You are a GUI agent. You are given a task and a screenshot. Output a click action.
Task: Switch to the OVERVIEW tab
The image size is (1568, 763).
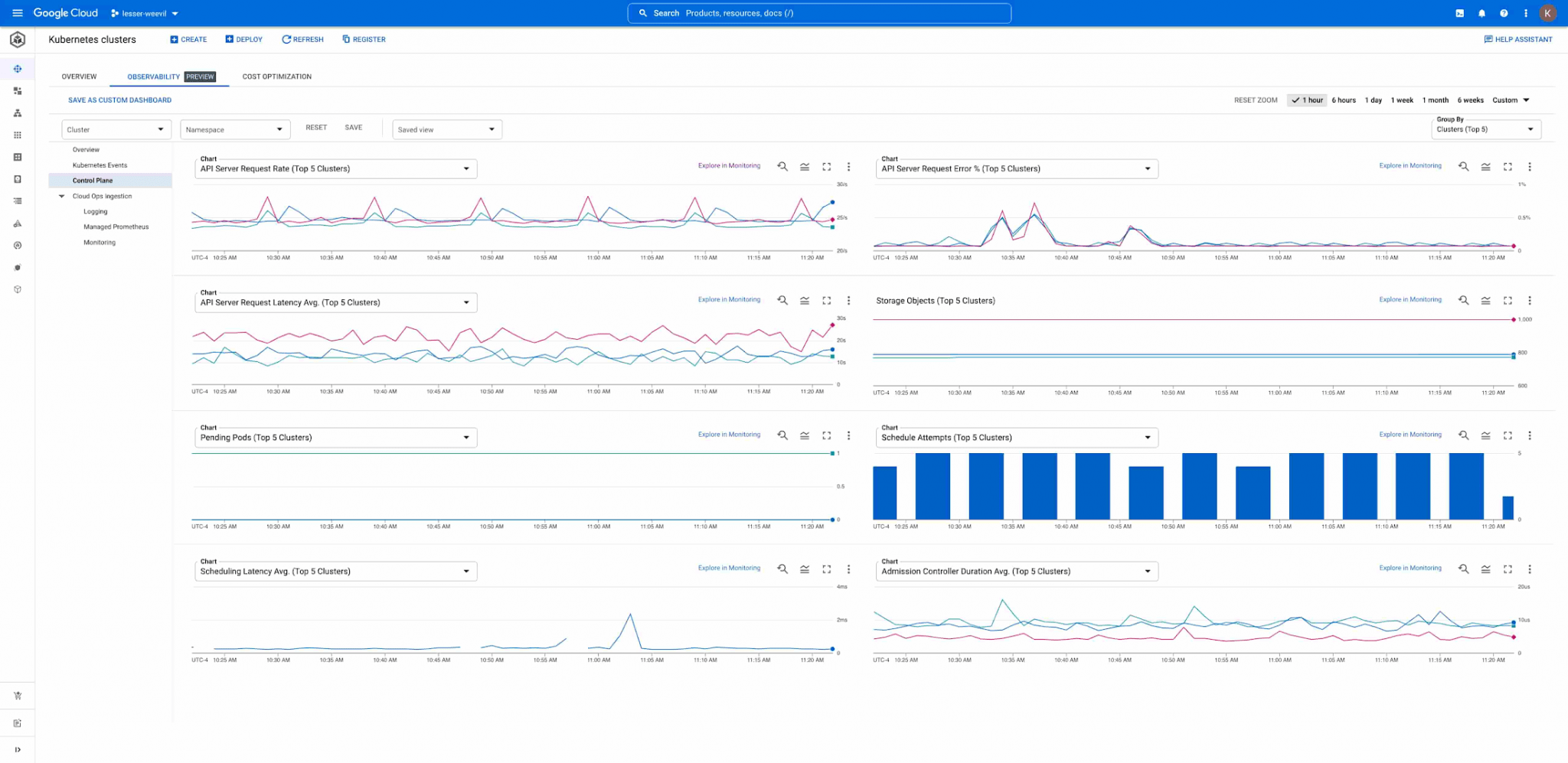coord(78,77)
